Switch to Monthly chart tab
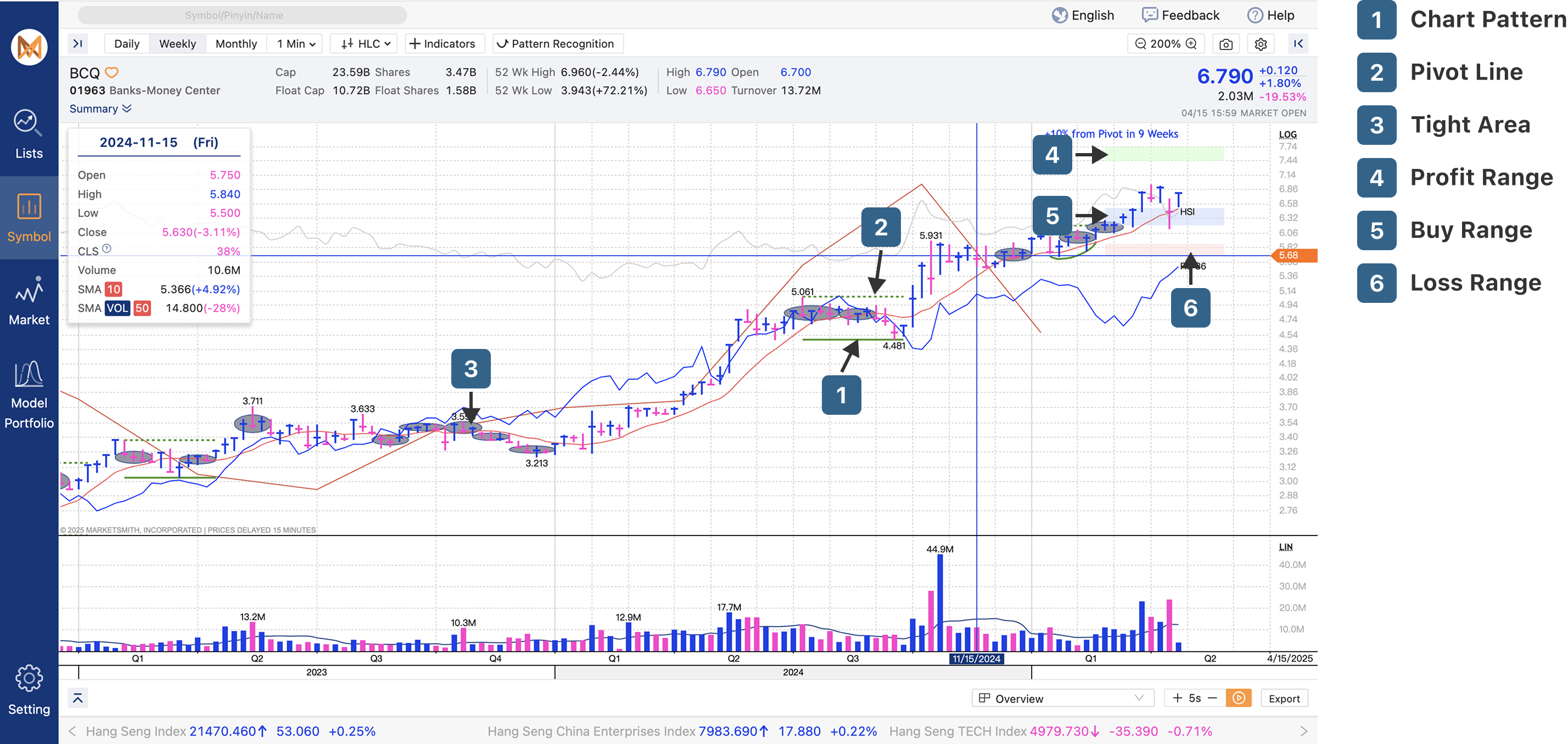This screenshot has width=1568, height=744. (x=236, y=44)
